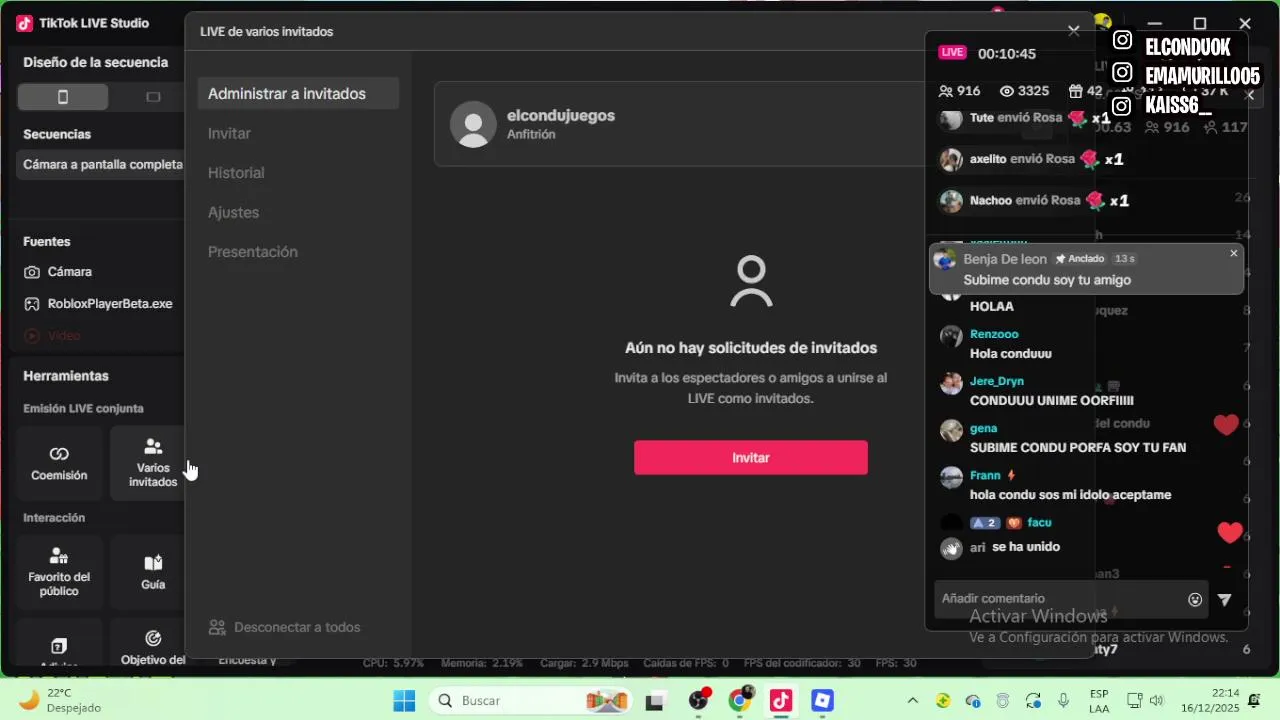Open the Coemisión tool
The image size is (1280, 720).
pyautogui.click(x=59, y=463)
